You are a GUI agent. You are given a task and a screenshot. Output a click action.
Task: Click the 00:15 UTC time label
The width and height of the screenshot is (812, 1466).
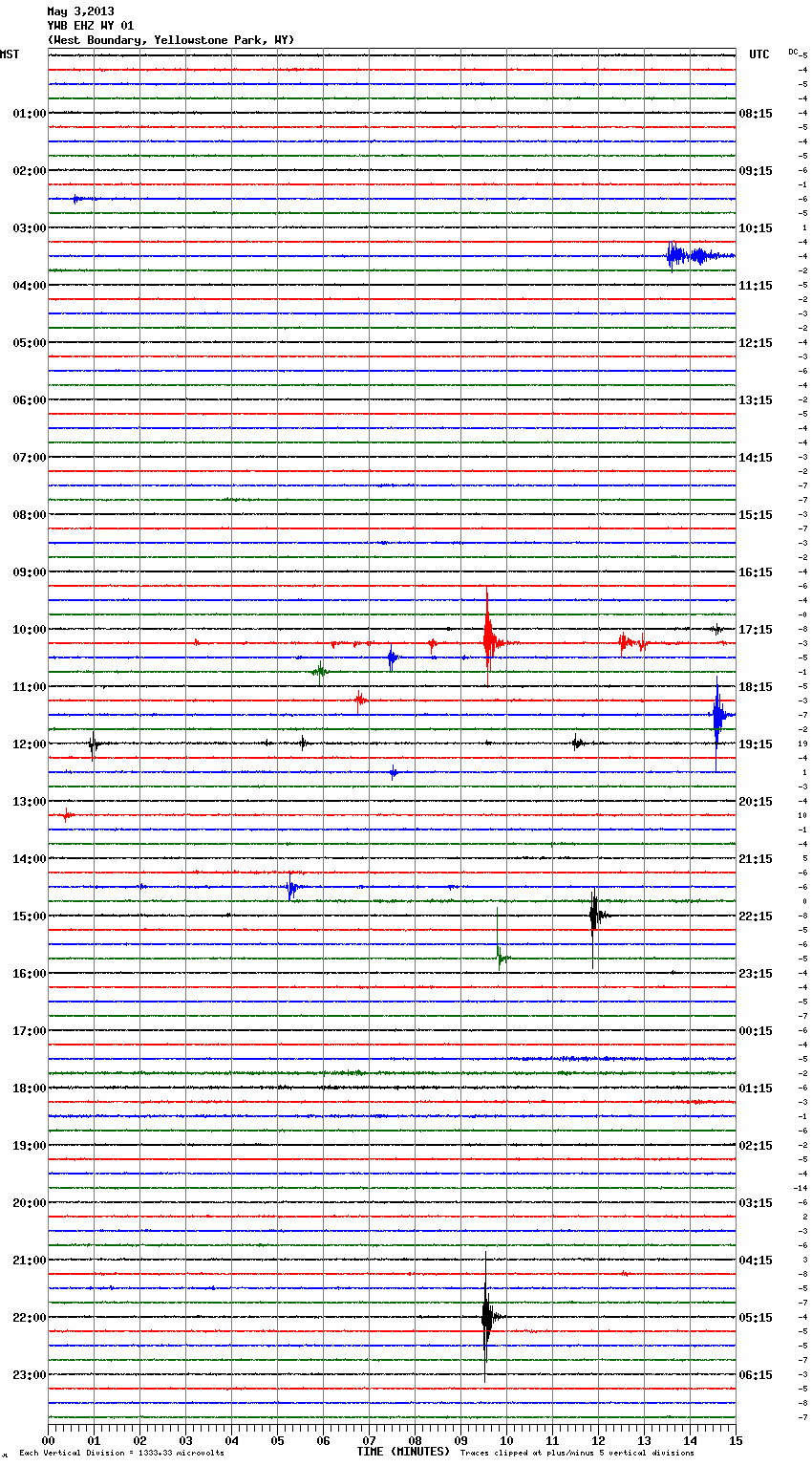point(756,1031)
